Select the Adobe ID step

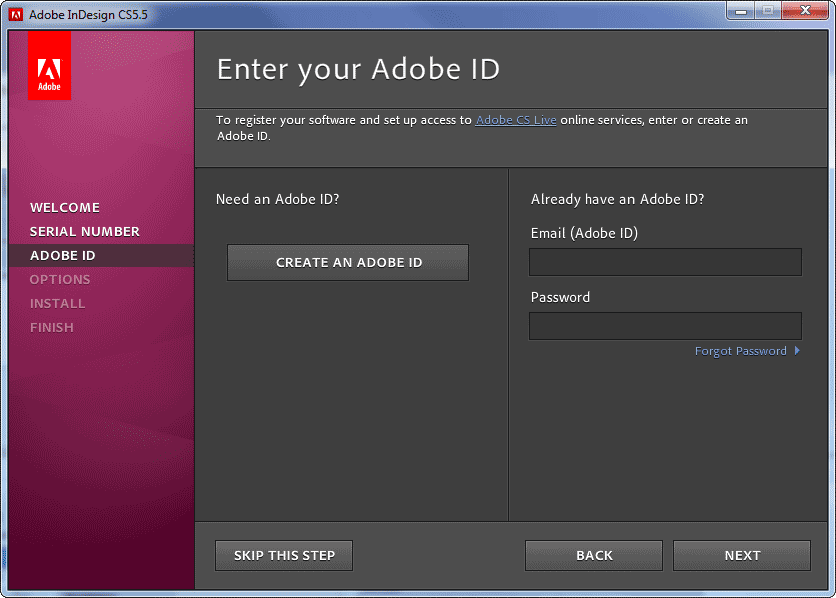[x=62, y=255]
